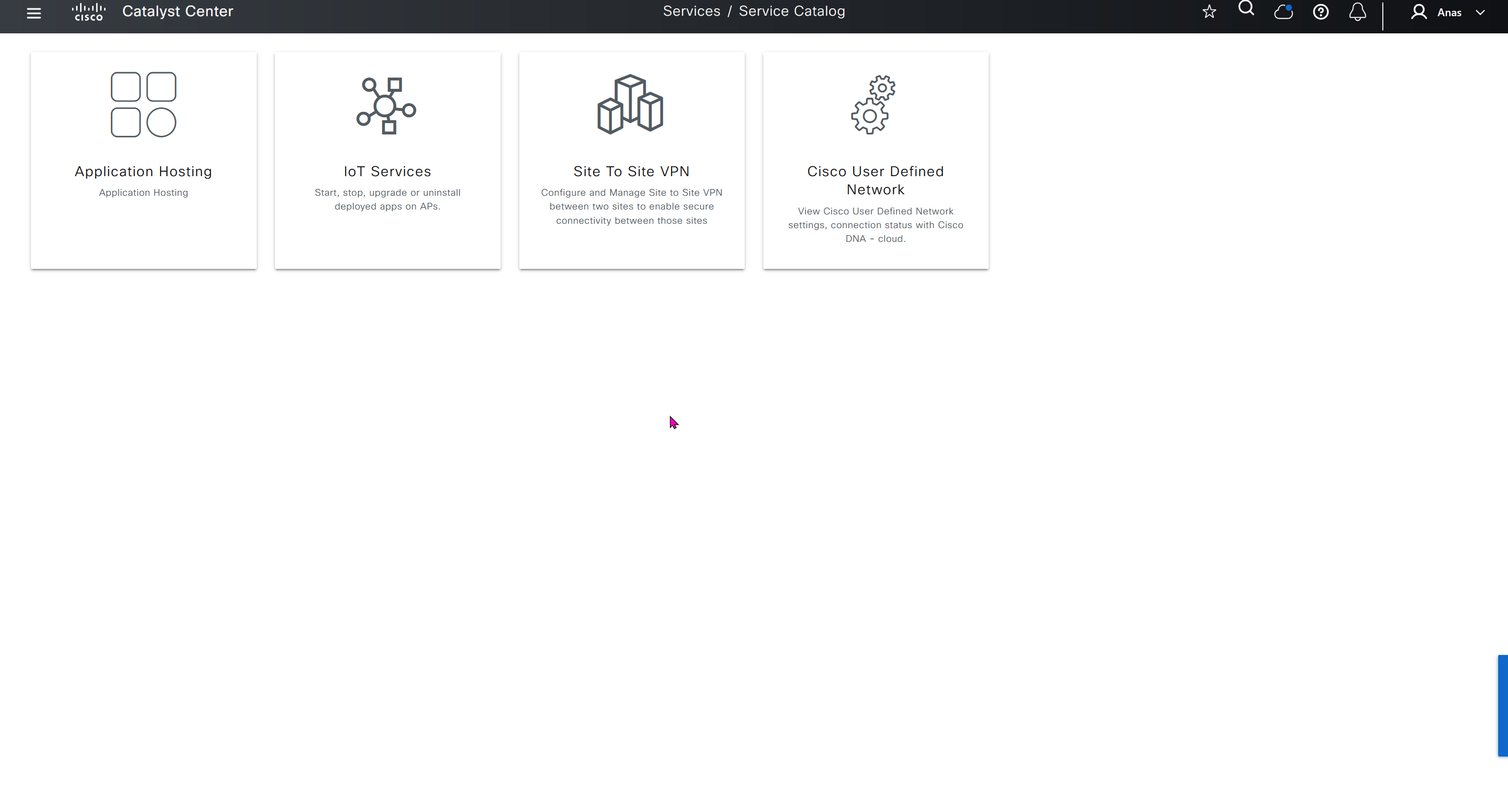Click the favorites star icon
The height and width of the screenshot is (812, 1508).
tap(1209, 12)
